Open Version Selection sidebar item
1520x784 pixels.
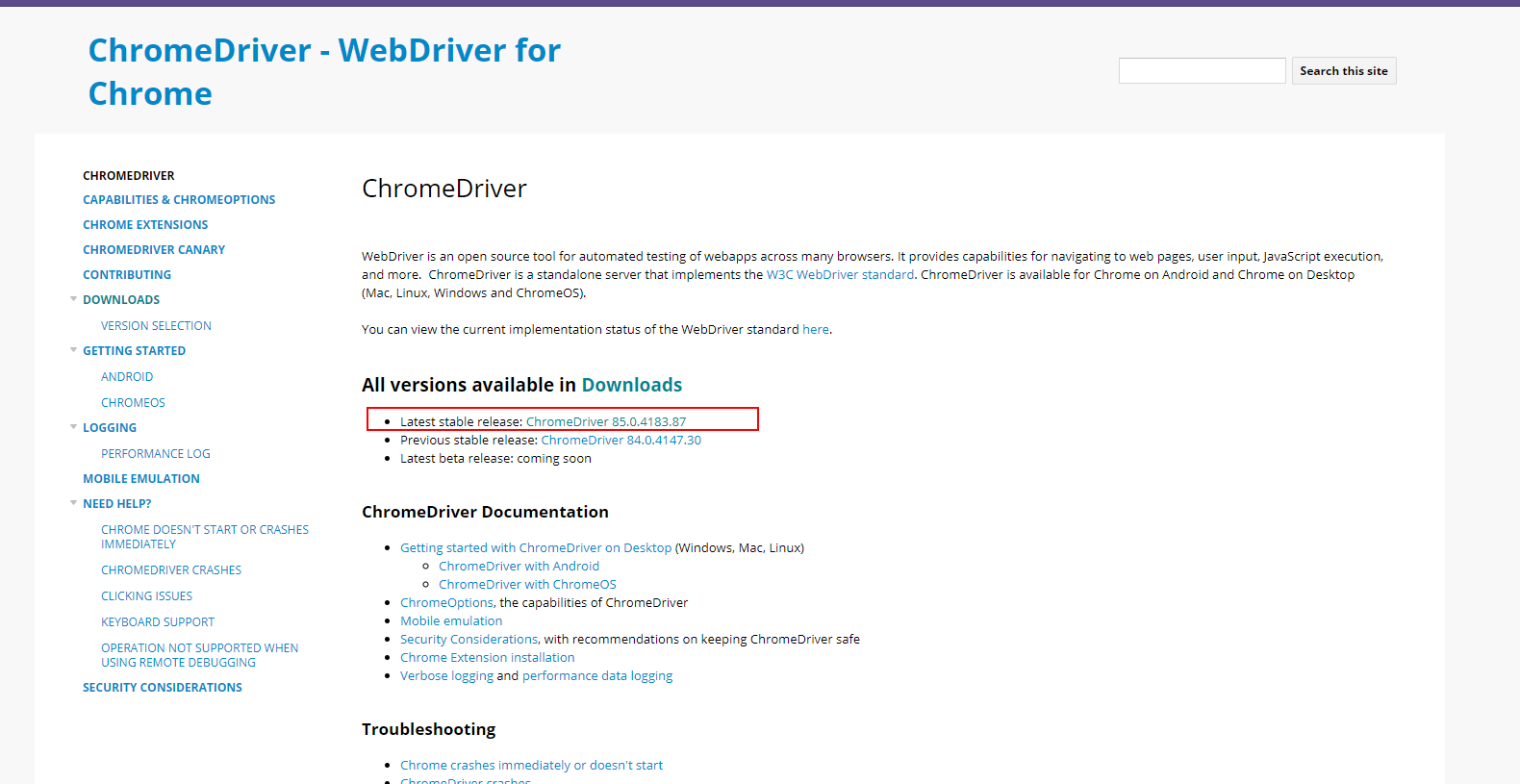[156, 326]
